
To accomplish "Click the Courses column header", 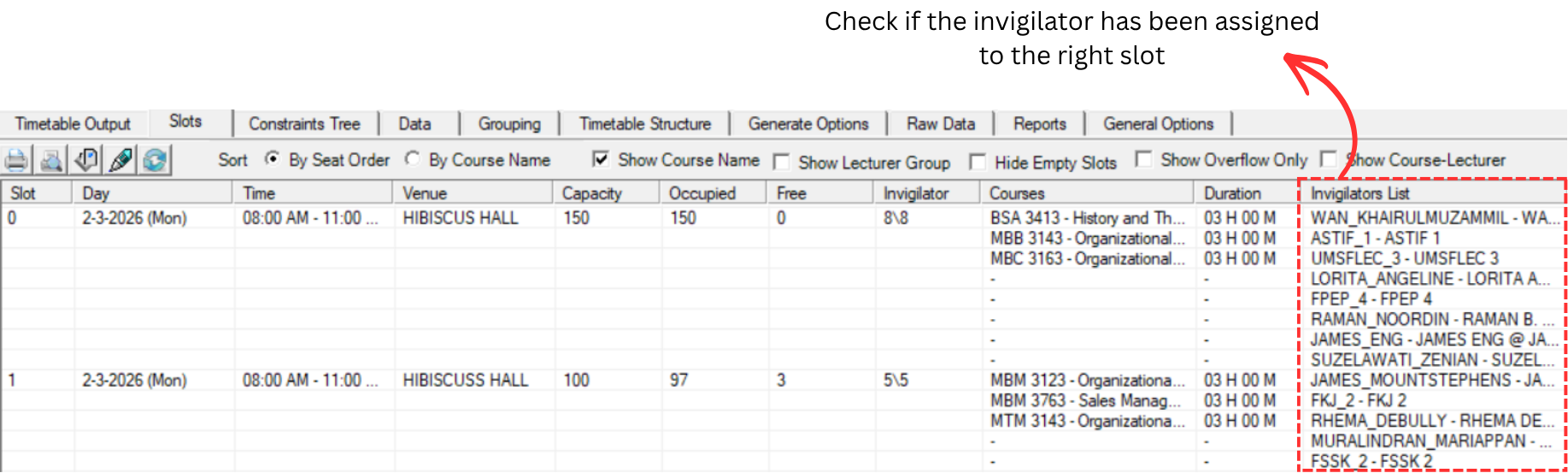I will [1089, 193].
